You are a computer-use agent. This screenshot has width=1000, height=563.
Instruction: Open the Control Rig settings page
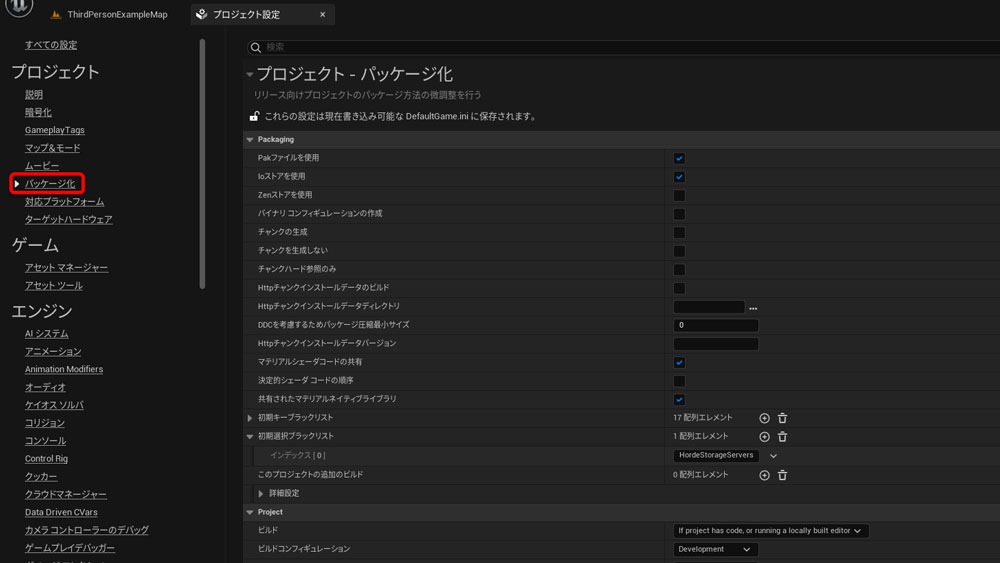47,458
